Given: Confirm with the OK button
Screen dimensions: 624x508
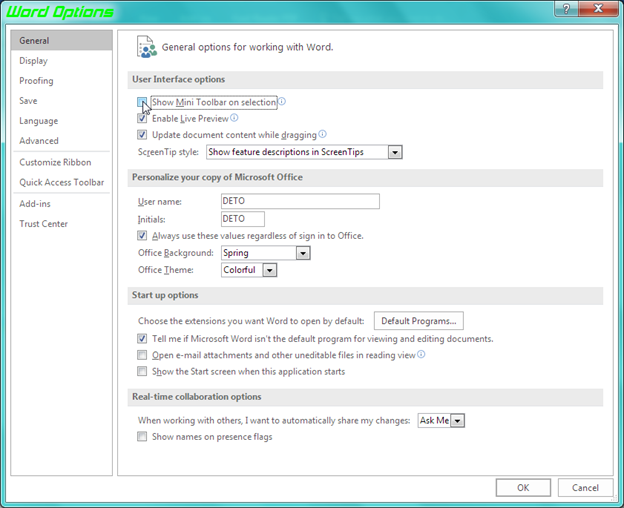Looking at the screenshot, I should 523,488.
